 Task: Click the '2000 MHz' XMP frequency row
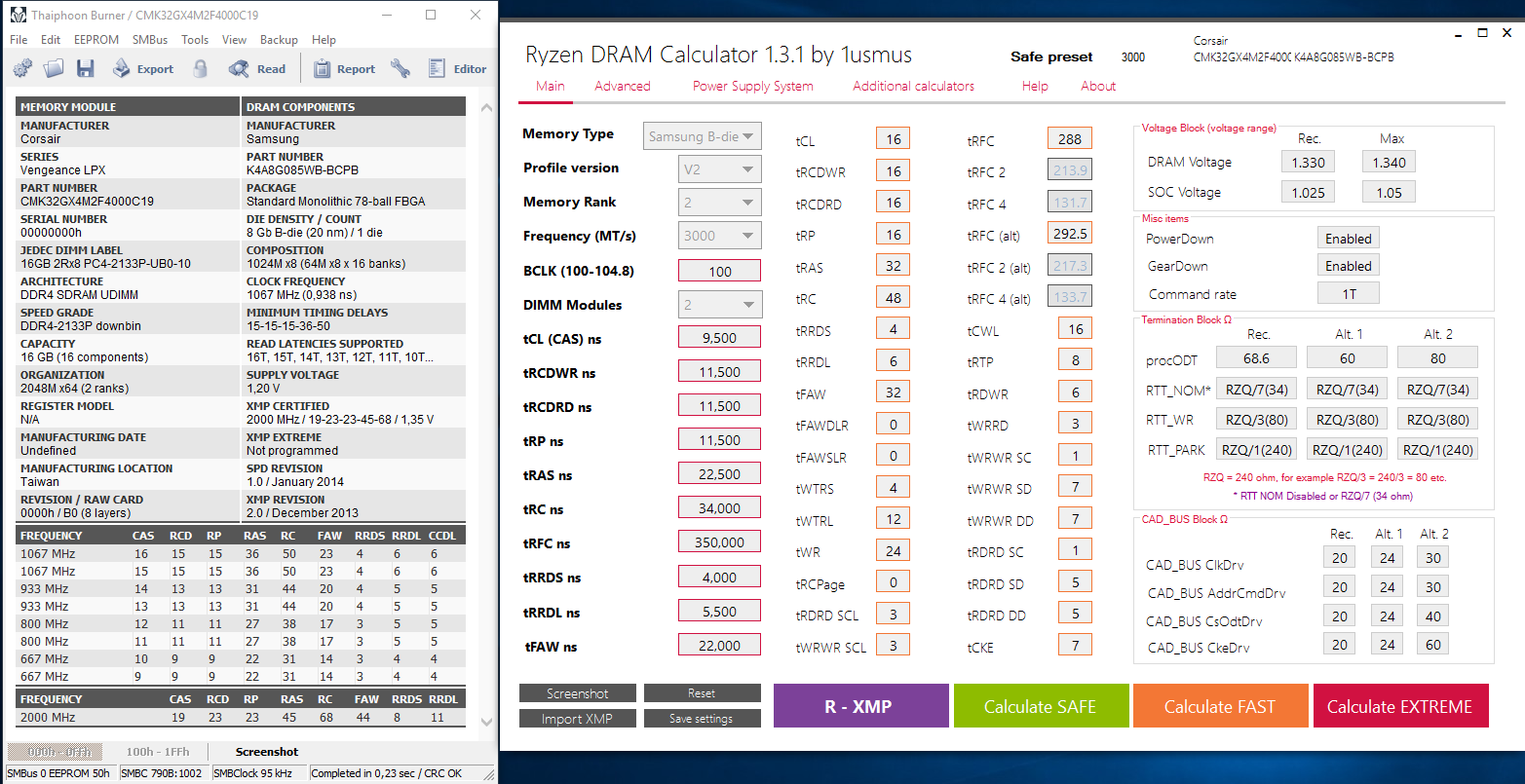[x=241, y=718]
